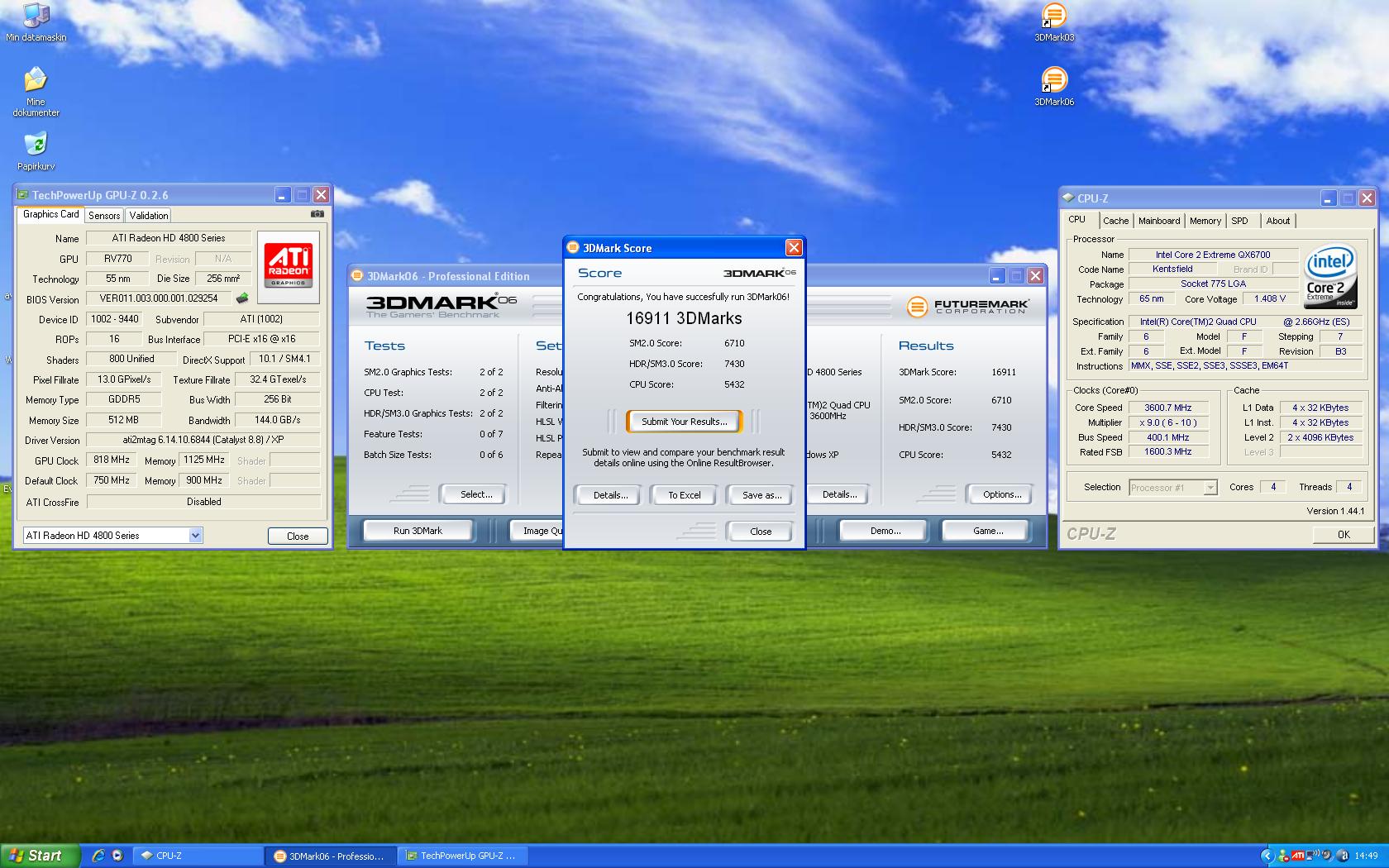Screen dimensions: 1389x868
Task: Click the GPU Clock 818 MHz field
Action: [x=112, y=460]
